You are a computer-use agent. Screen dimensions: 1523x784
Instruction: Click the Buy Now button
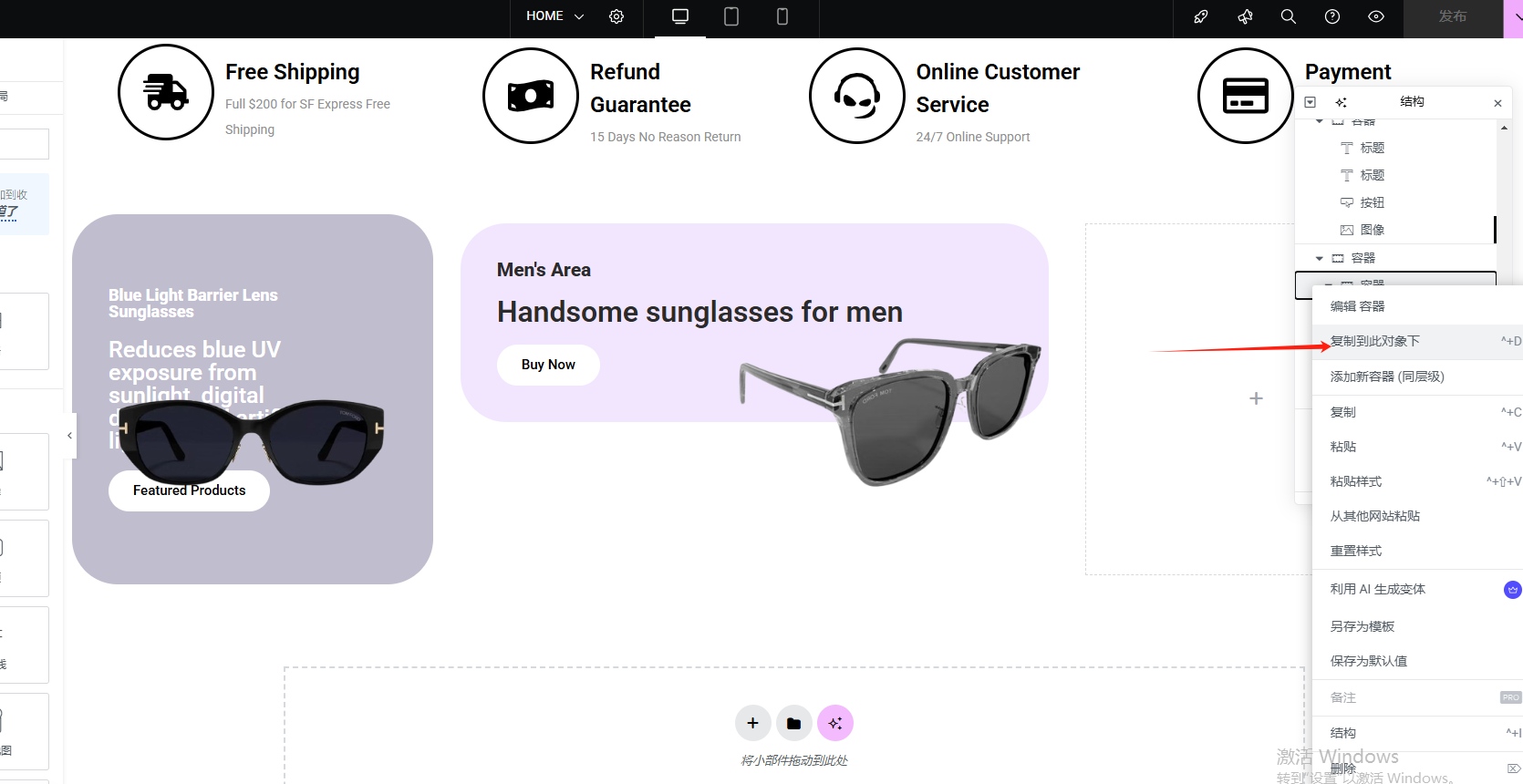[548, 365]
